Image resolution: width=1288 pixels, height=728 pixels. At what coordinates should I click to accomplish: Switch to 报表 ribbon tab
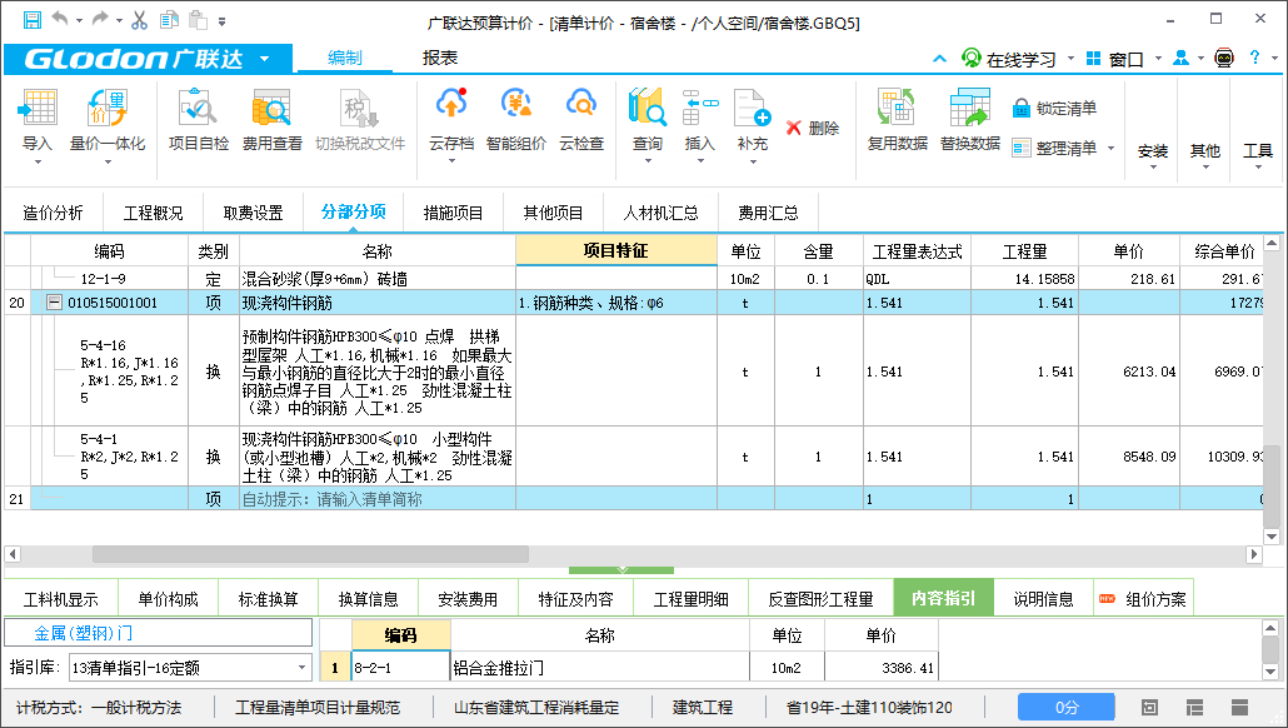click(440, 58)
